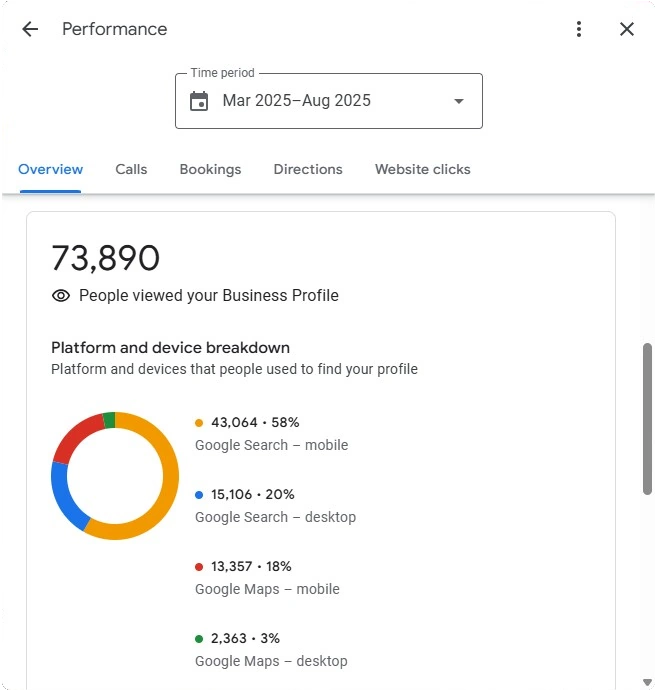The height and width of the screenshot is (691, 656).
Task: Click 'People viewed your Business Profile' text
Action: [x=209, y=295]
